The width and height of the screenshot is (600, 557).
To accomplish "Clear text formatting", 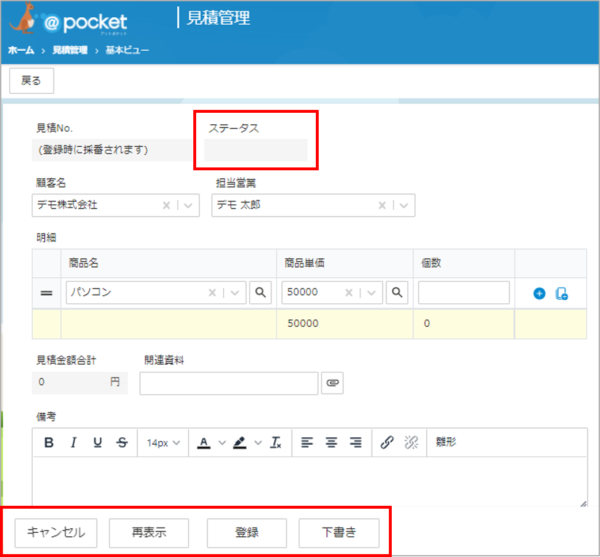I will point(276,443).
